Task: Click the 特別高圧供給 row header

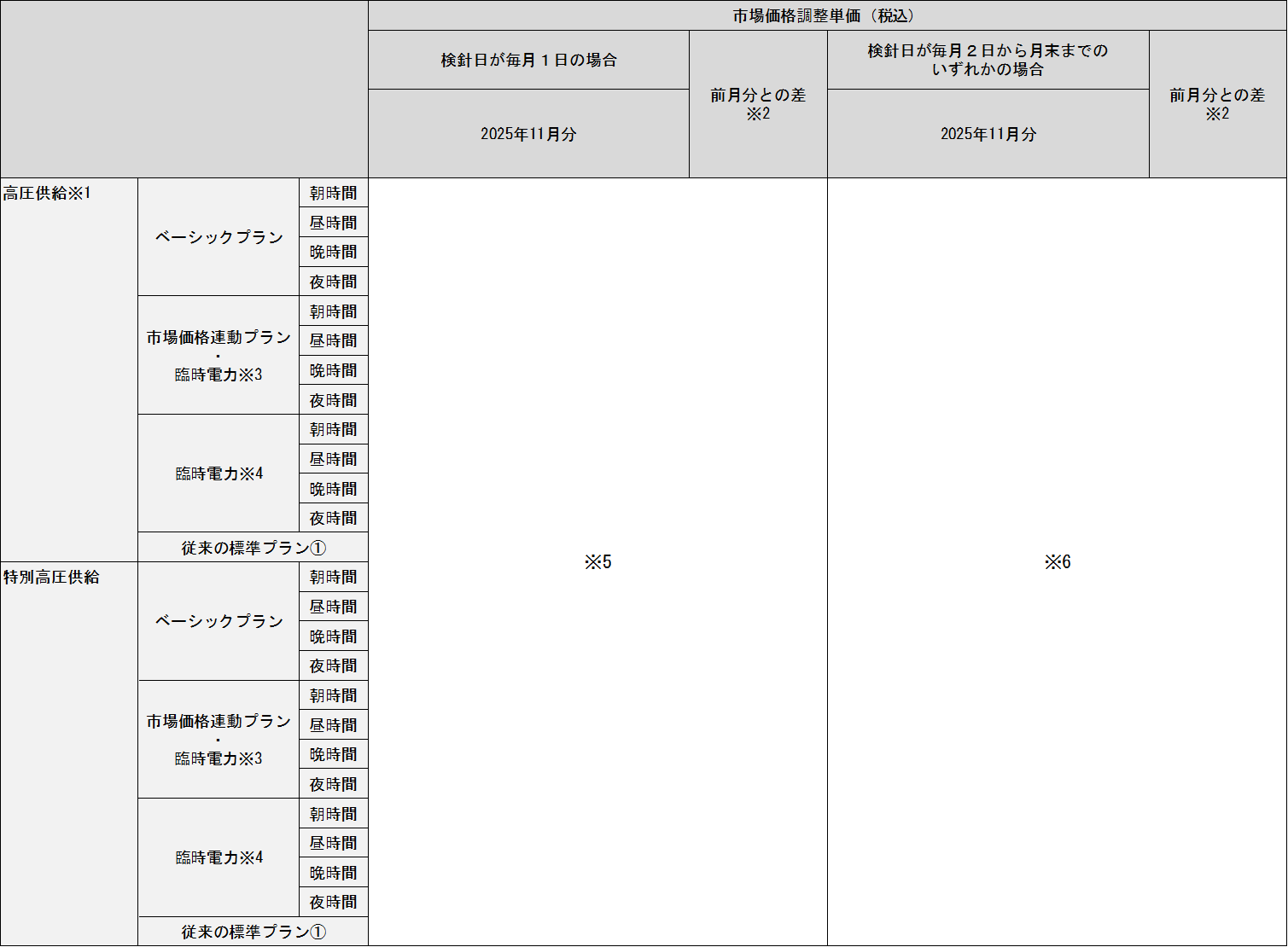Action: [x=51, y=578]
